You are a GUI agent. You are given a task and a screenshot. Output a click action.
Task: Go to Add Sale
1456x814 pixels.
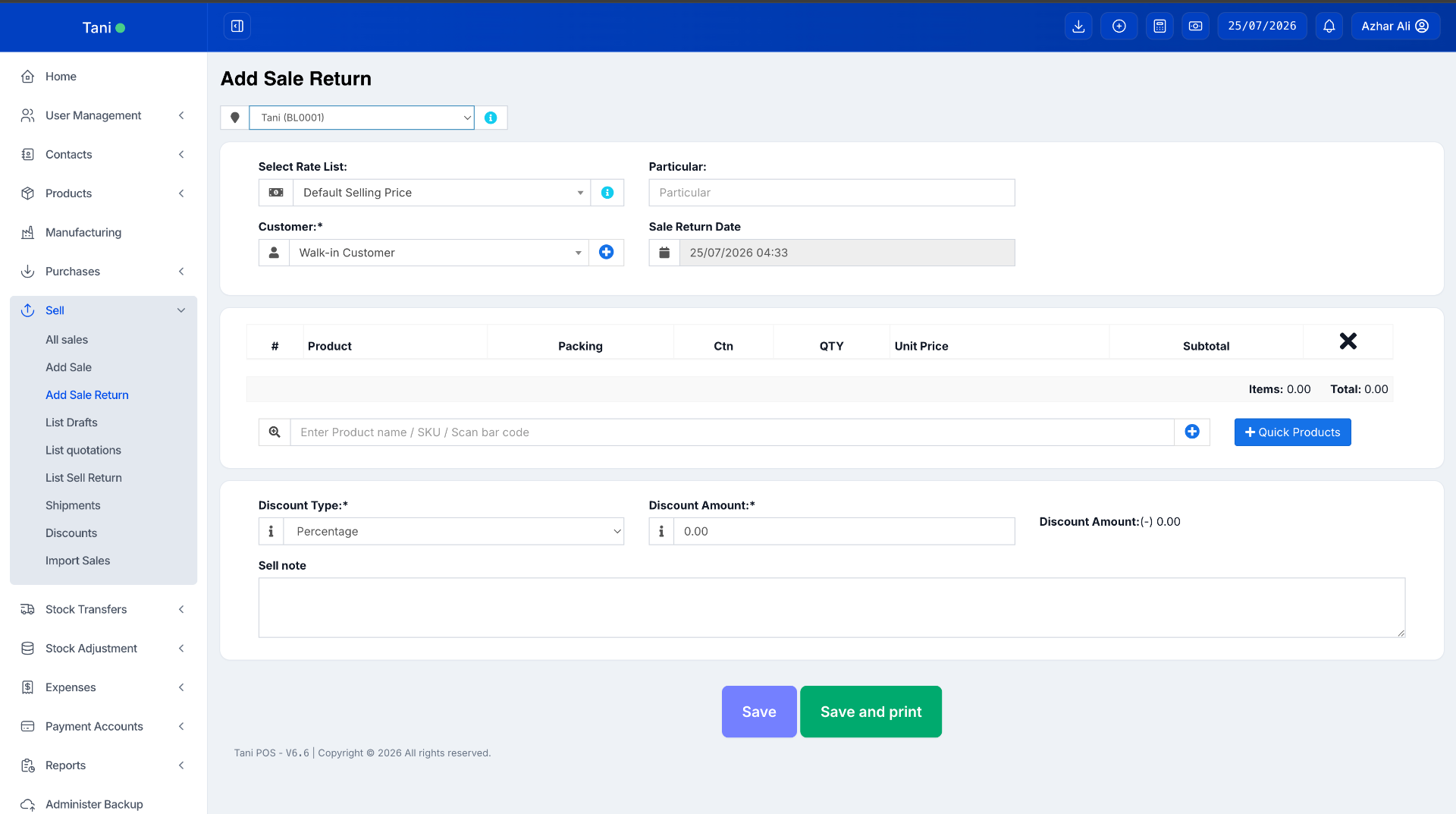tap(68, 367)
